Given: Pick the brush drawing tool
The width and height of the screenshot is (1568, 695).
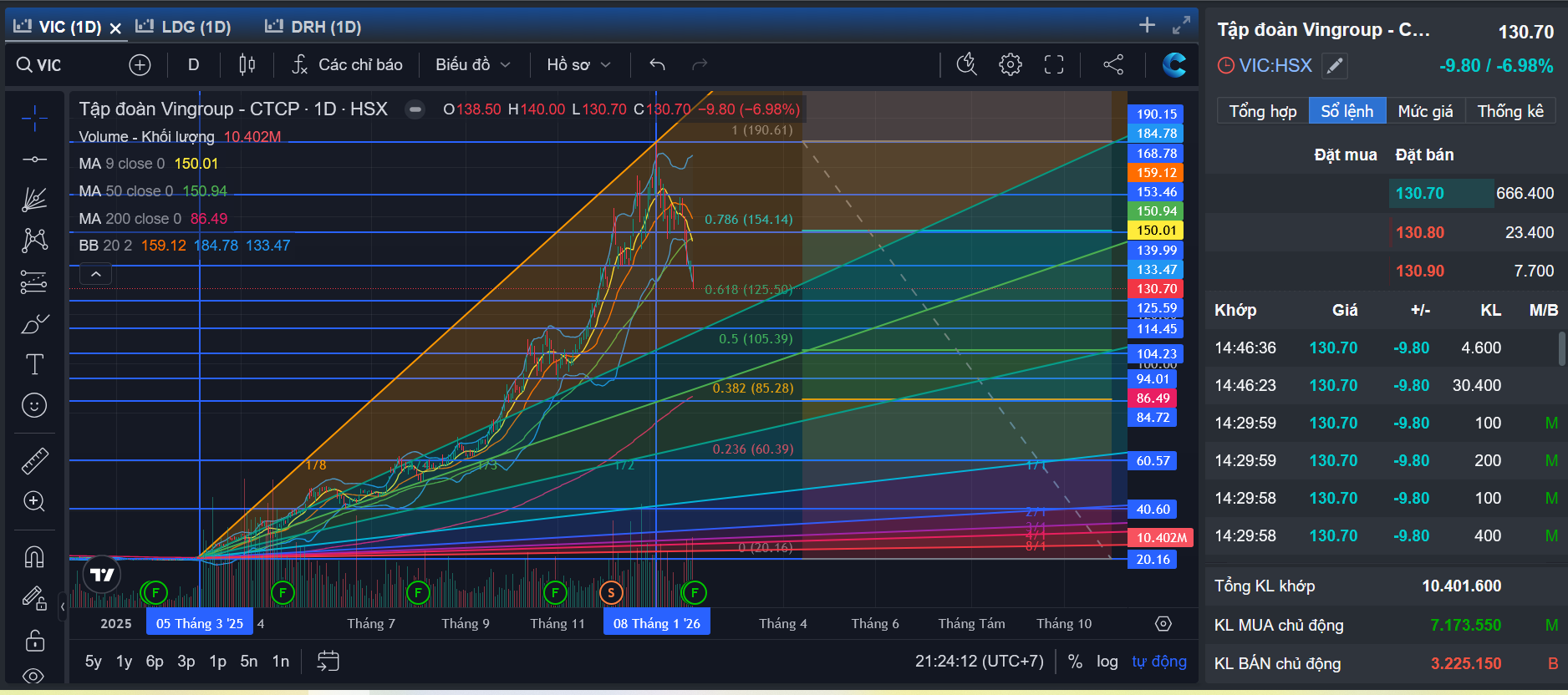Looking at the screenshot, I should [x=34, y=323].
